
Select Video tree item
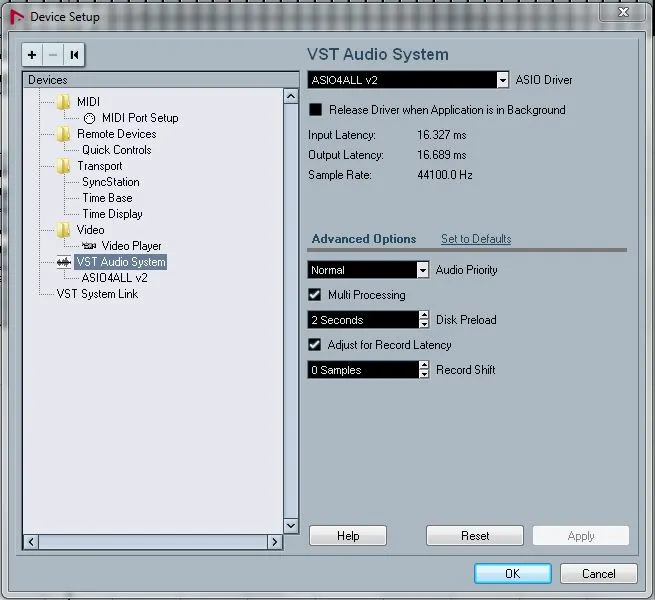tap(90, 230)
